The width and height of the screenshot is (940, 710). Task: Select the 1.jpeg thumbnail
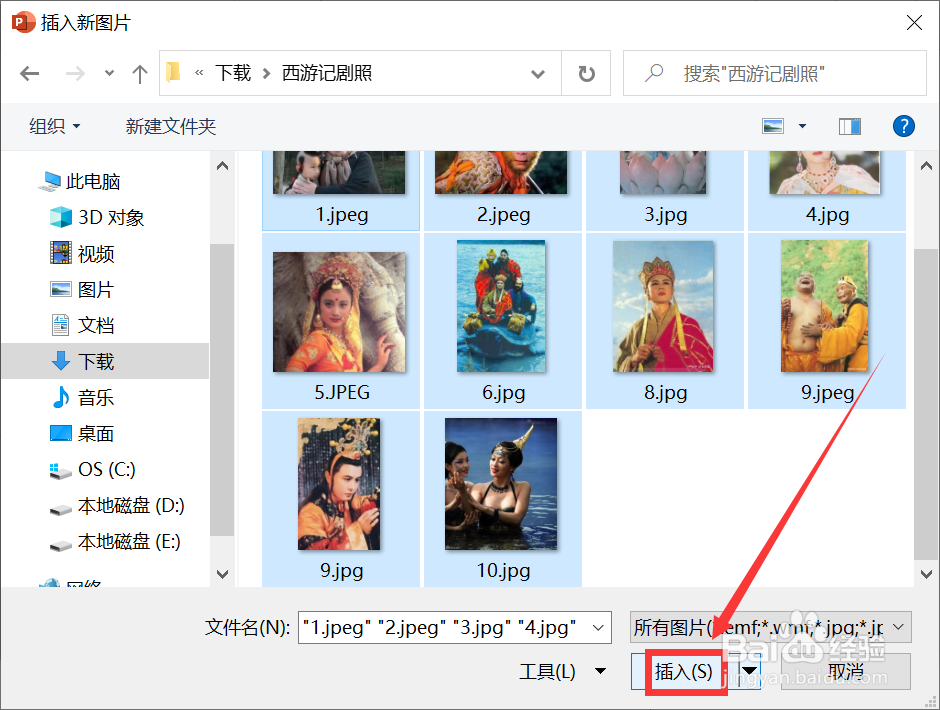[x=341, y=190]
